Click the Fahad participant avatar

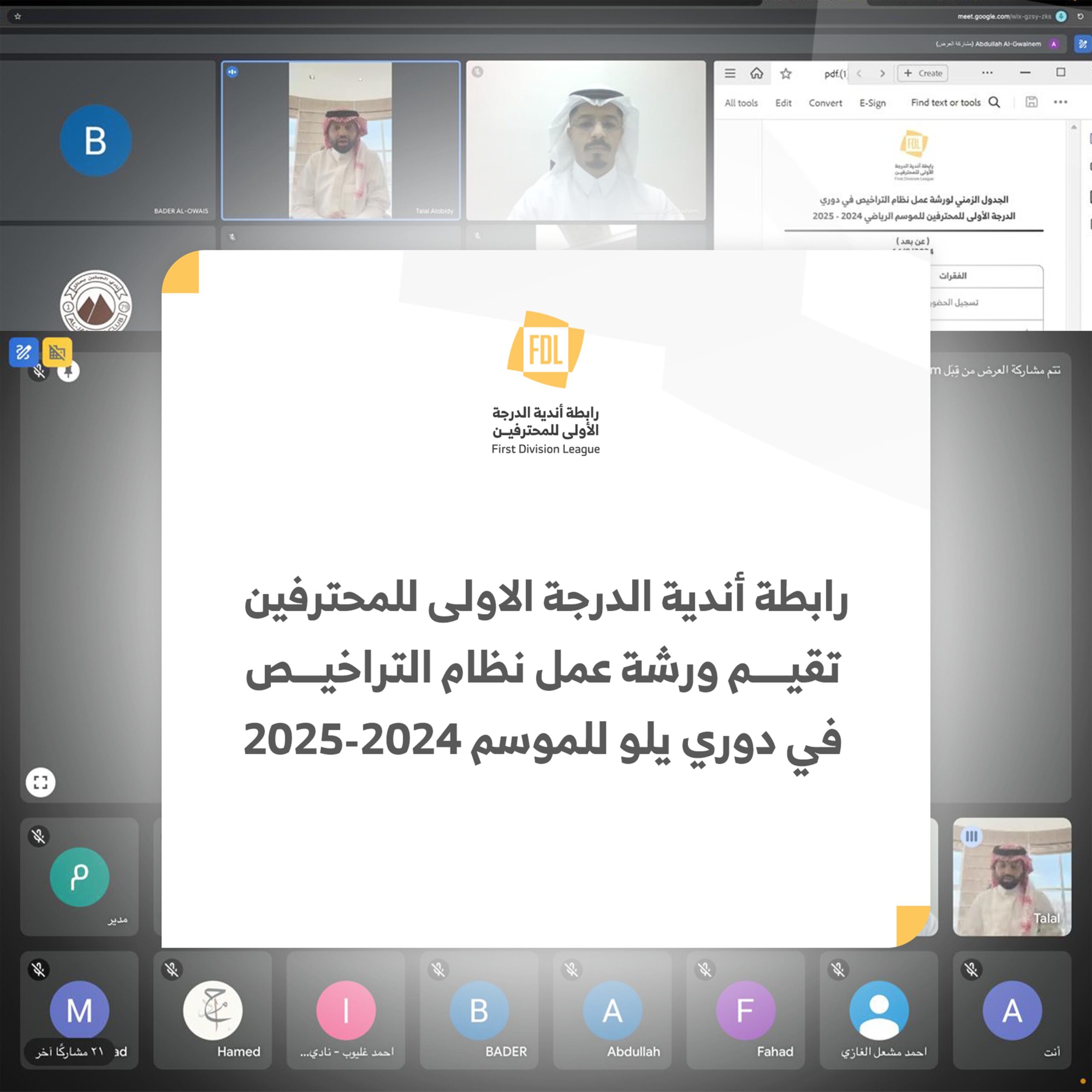(x=746, y=1011)
